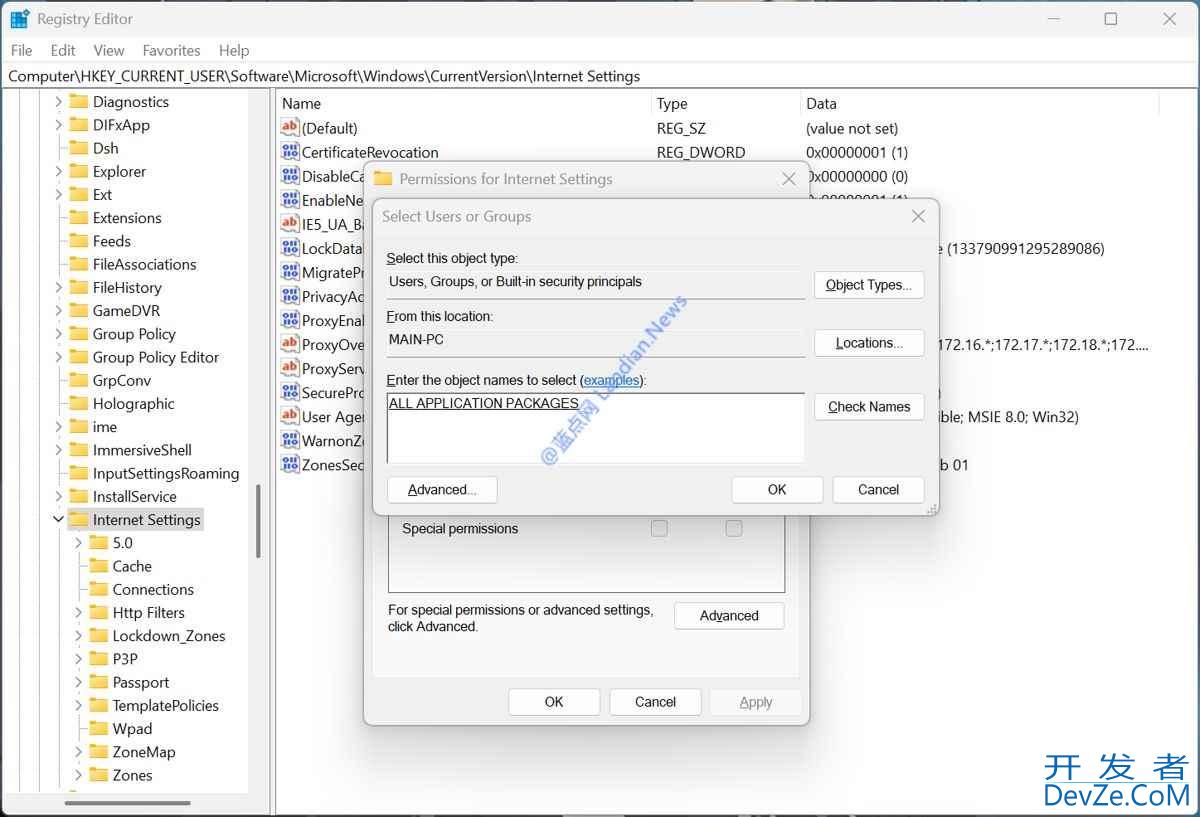Expand the Lockdown_Zones subkey

(x=79, y=636)
